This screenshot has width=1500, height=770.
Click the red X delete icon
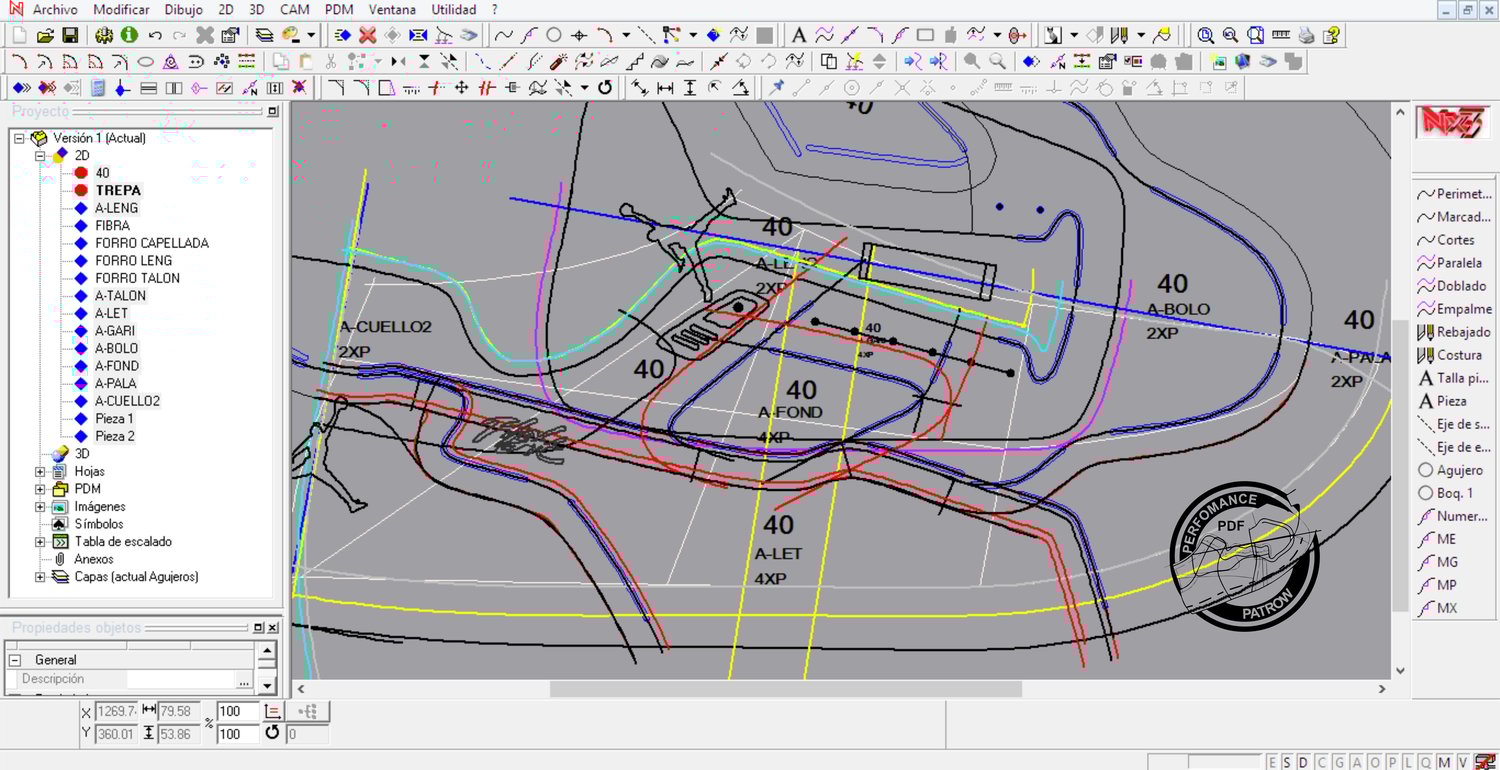click(367, 35)
